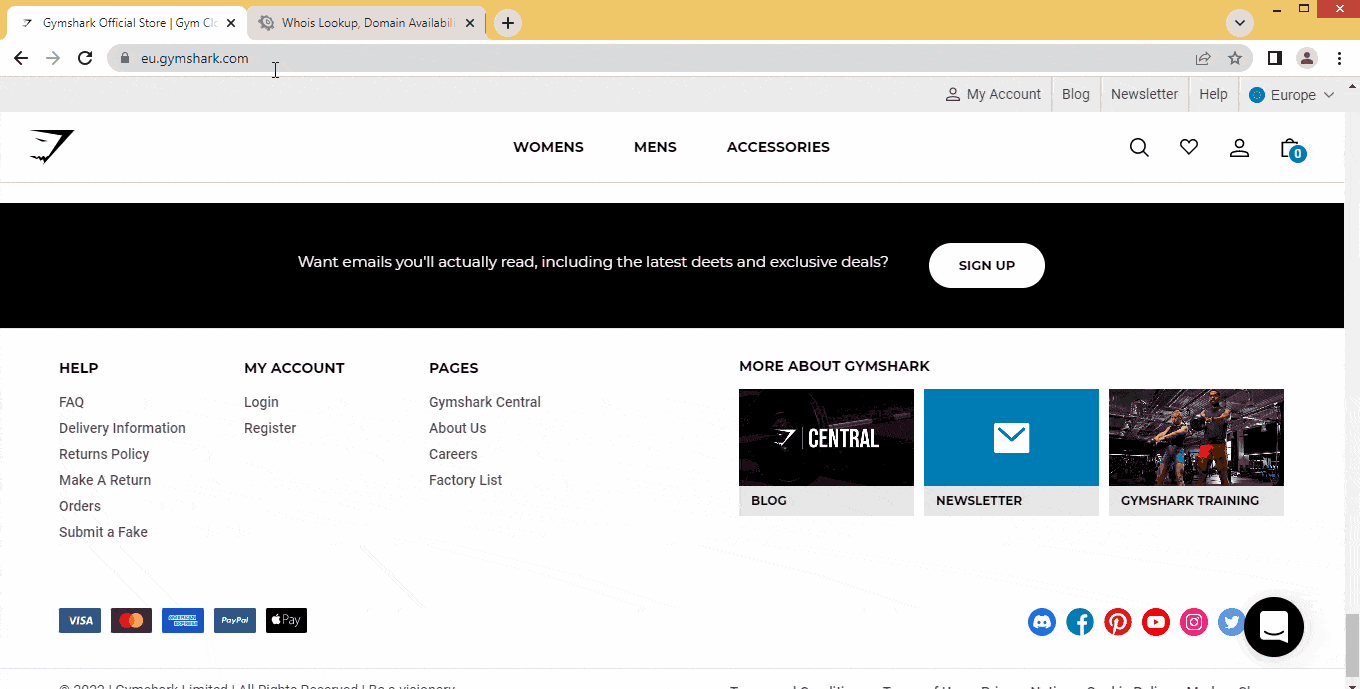
Task: Open Make A Return link
Action: click(x=105, y=480)
